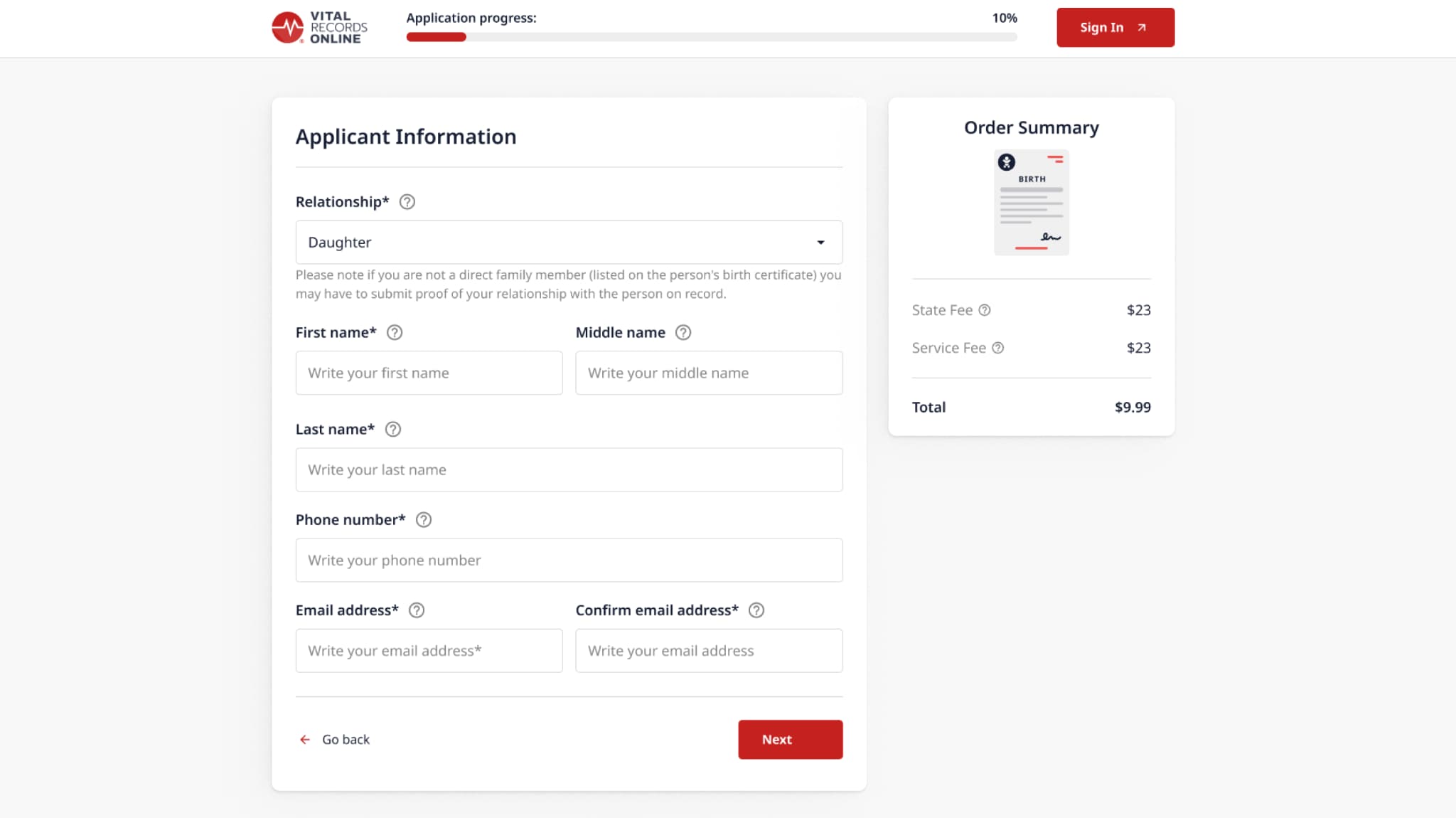
Task: Click the Sign In arrow icon
Action: [1142, 28]
